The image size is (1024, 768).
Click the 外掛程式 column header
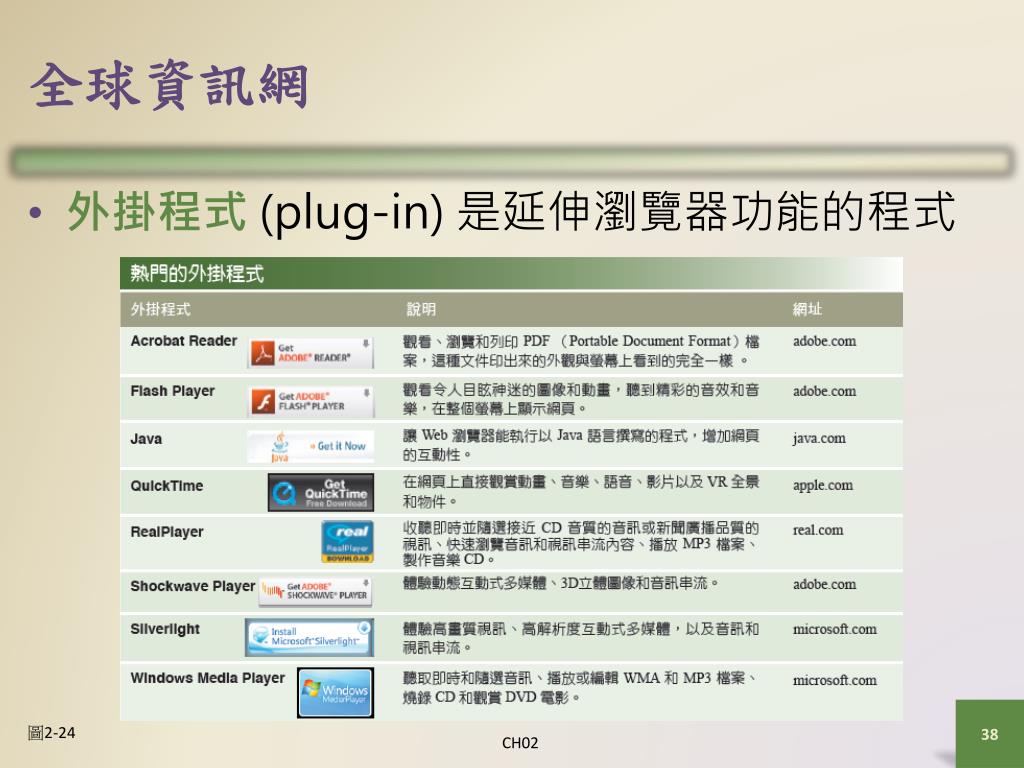point(161,310)
